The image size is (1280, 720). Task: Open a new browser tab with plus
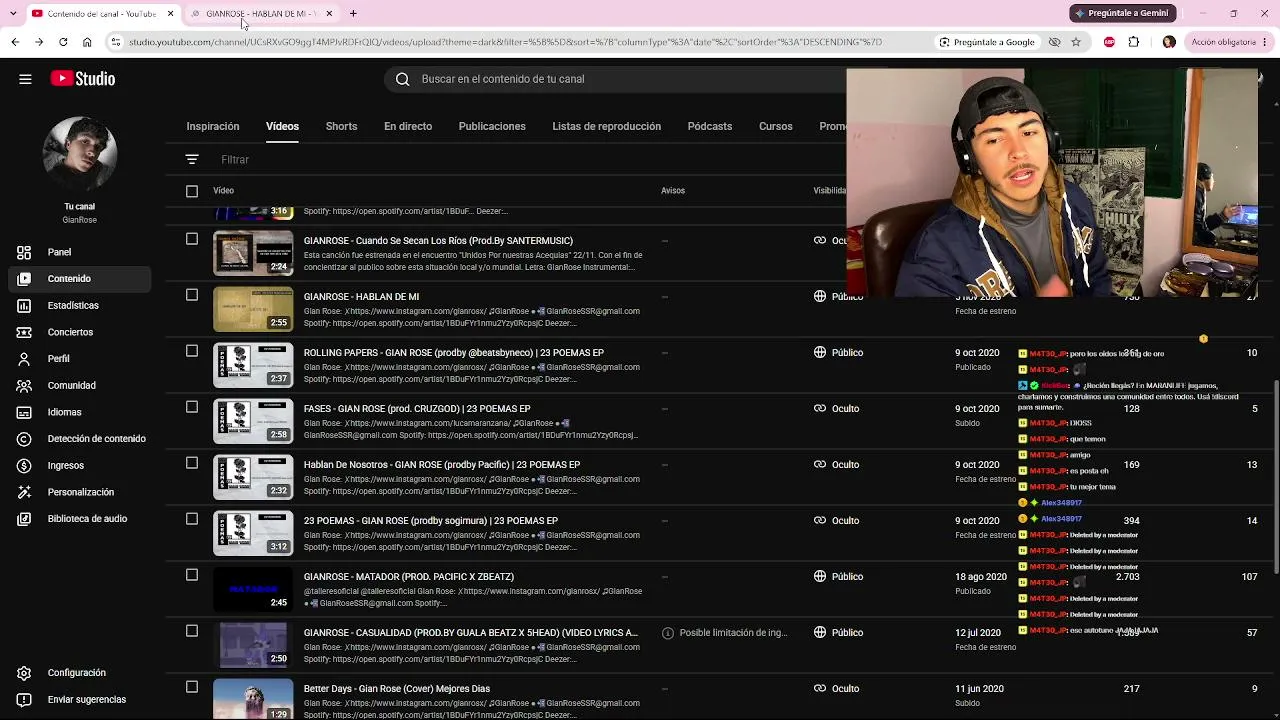coord(353,14)
